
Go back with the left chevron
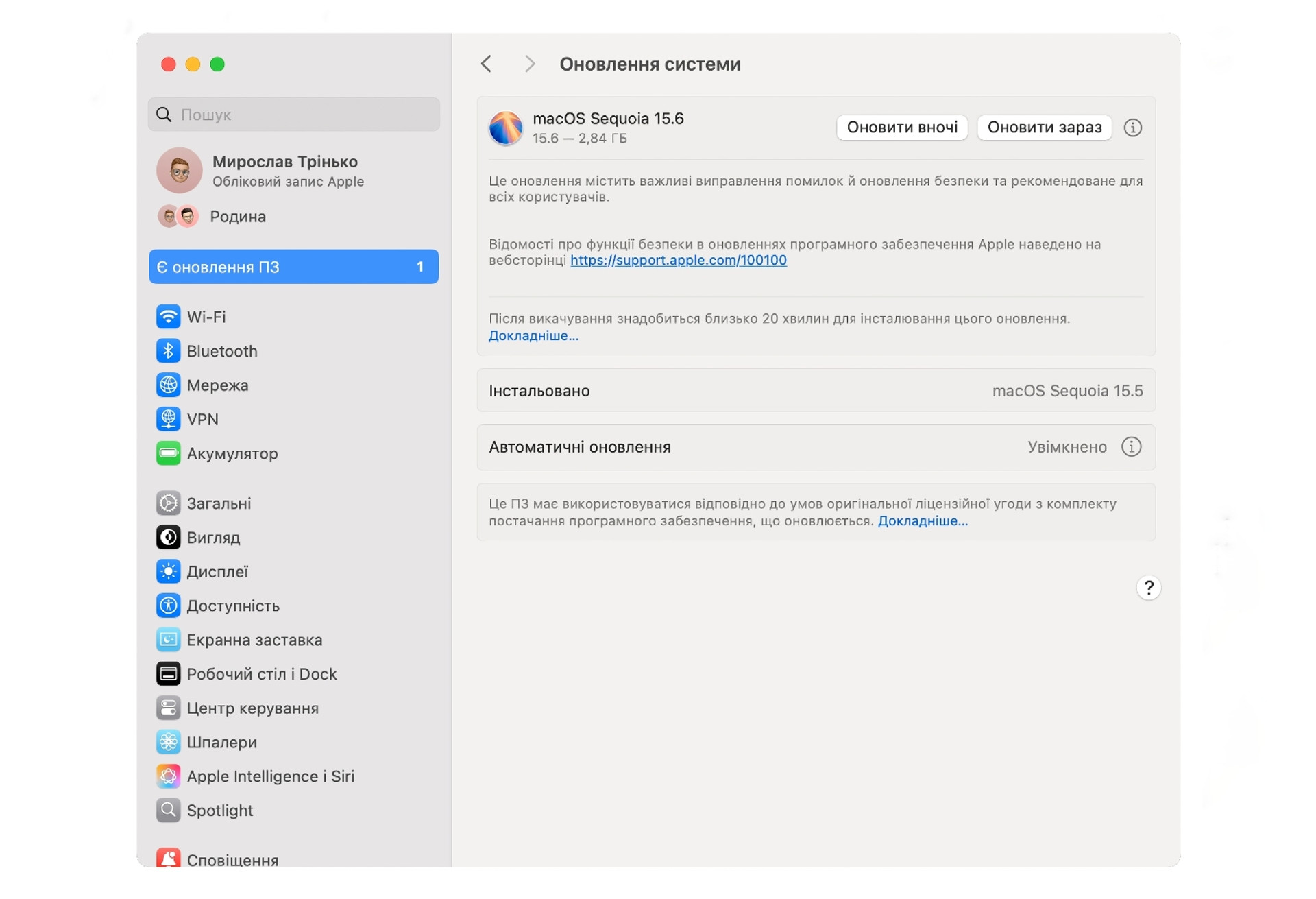click(486, 64)
